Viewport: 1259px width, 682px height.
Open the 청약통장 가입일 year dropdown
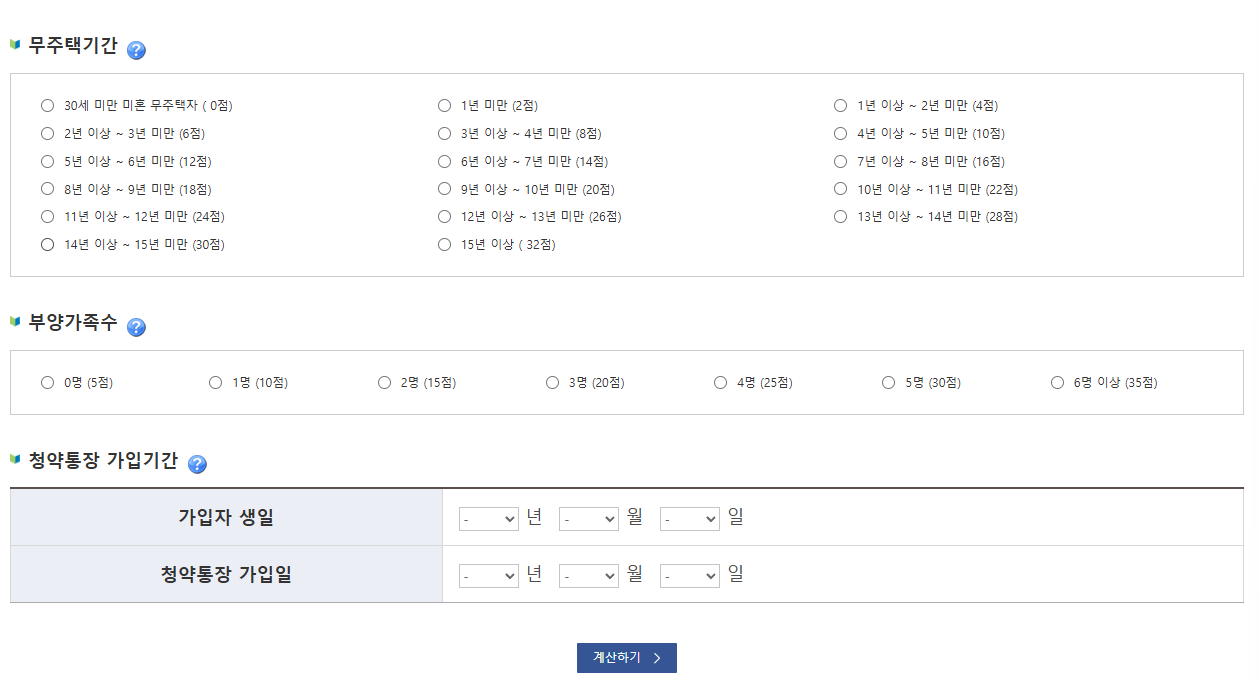[x=488, y=575]
